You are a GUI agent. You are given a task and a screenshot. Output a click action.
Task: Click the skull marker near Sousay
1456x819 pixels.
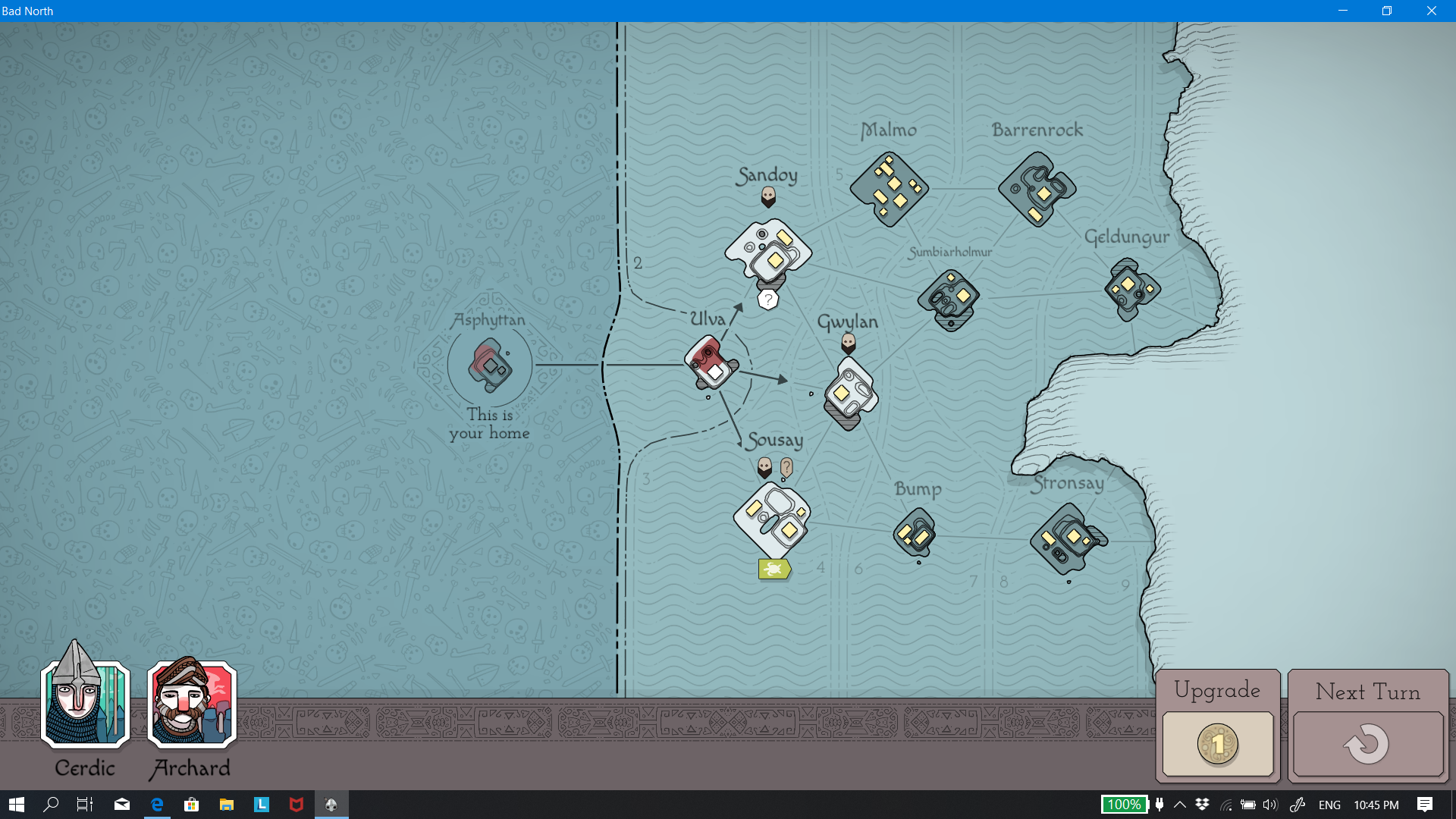(763, 466)
